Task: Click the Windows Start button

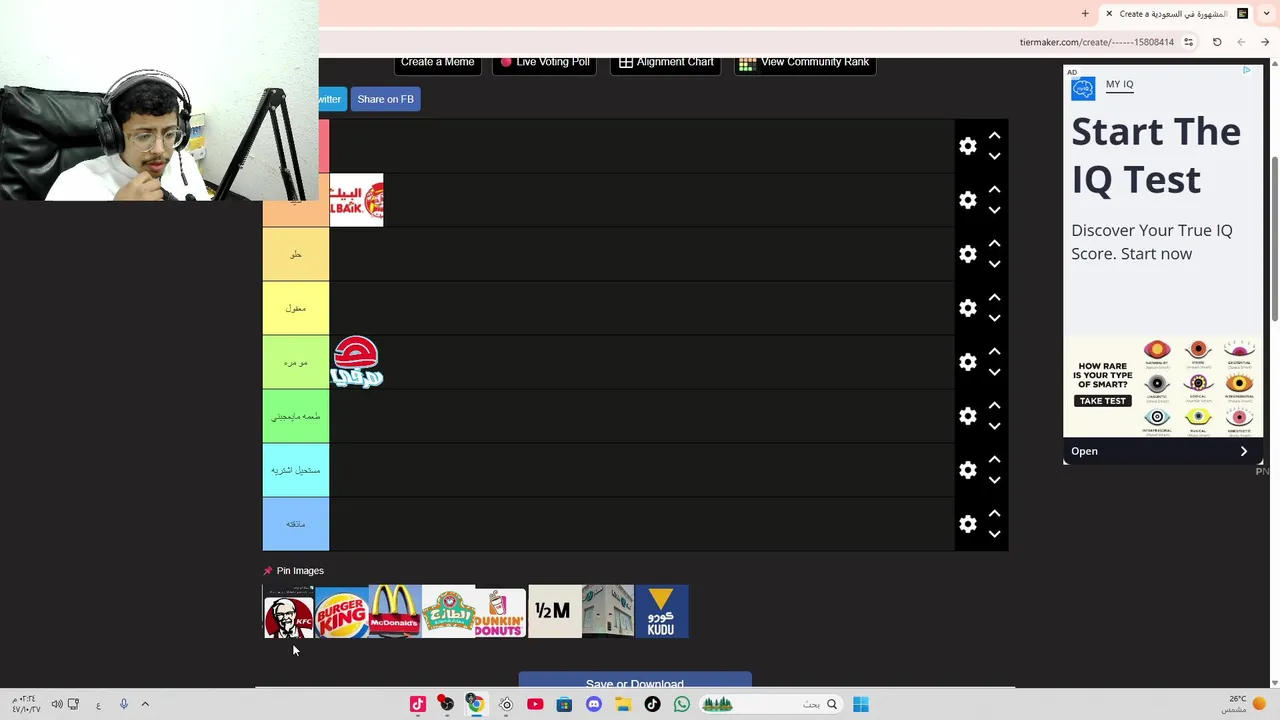Action: tap(861, 705)
